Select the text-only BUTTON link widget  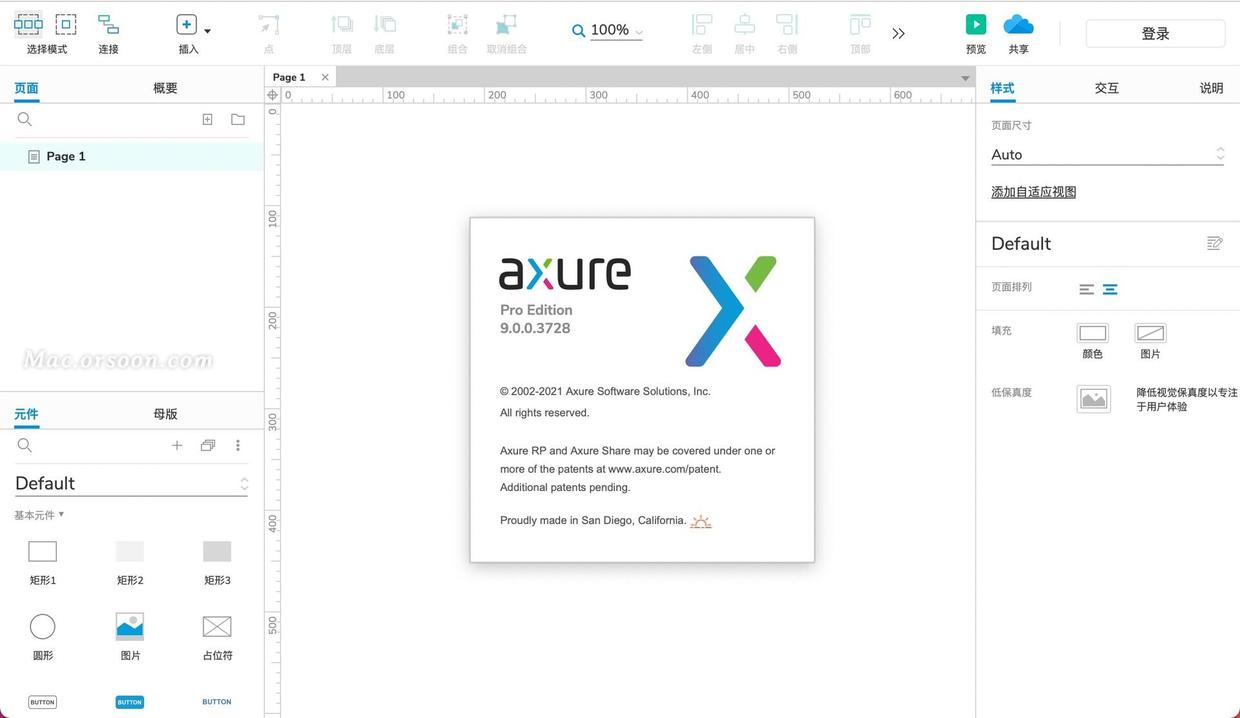click(217, 702)
